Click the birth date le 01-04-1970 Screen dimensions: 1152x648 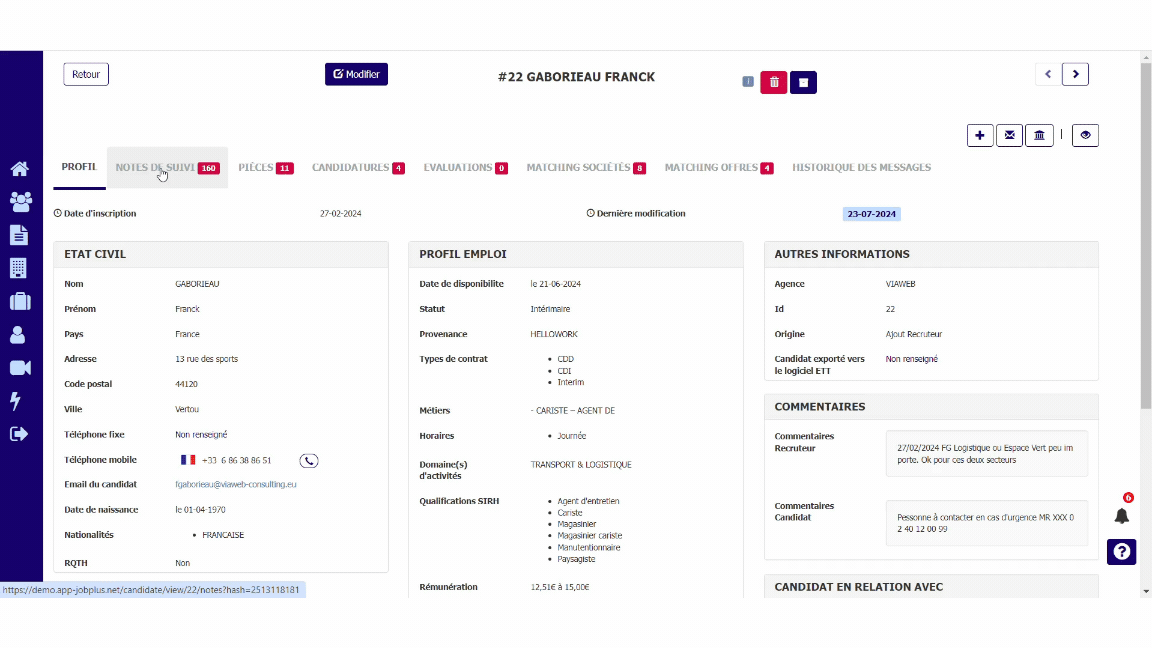200,510
